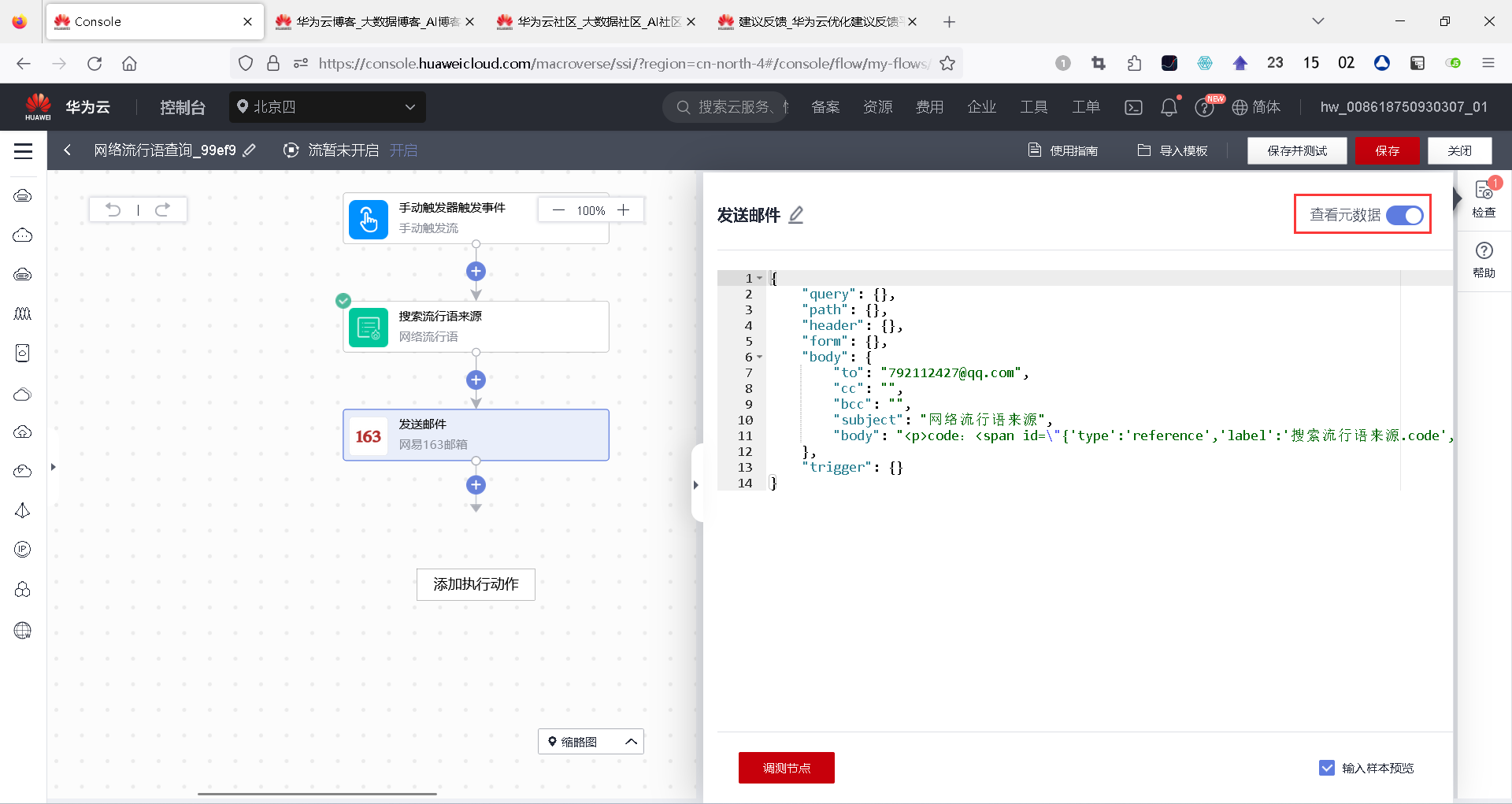Screen dimensions: 1512x804
Task: Add a step after 搜索流行语来源 node
Action: tap(476, 380)
